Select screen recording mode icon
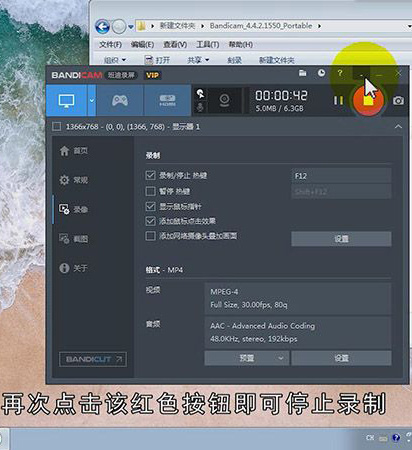 tap(66, 100)
